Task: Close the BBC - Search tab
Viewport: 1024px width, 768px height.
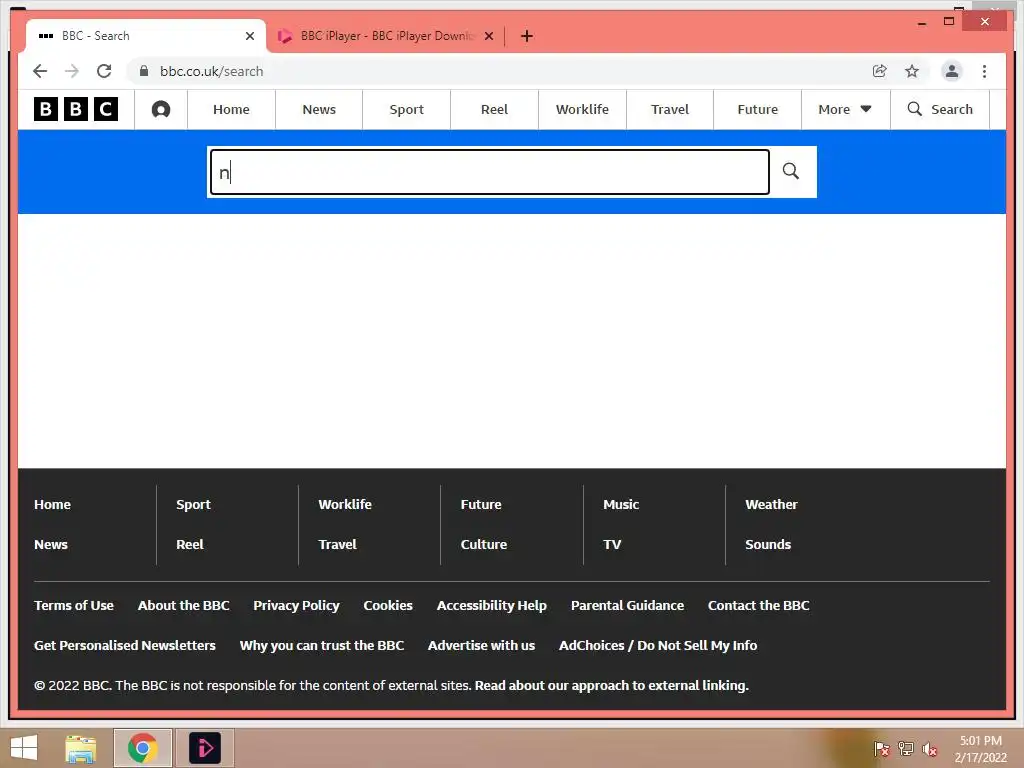Action: tap(249, 36)
